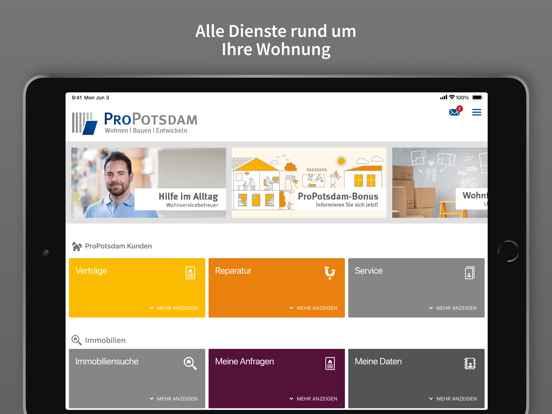Open the ProPotsdam-Bonus banner

(309, 183)
